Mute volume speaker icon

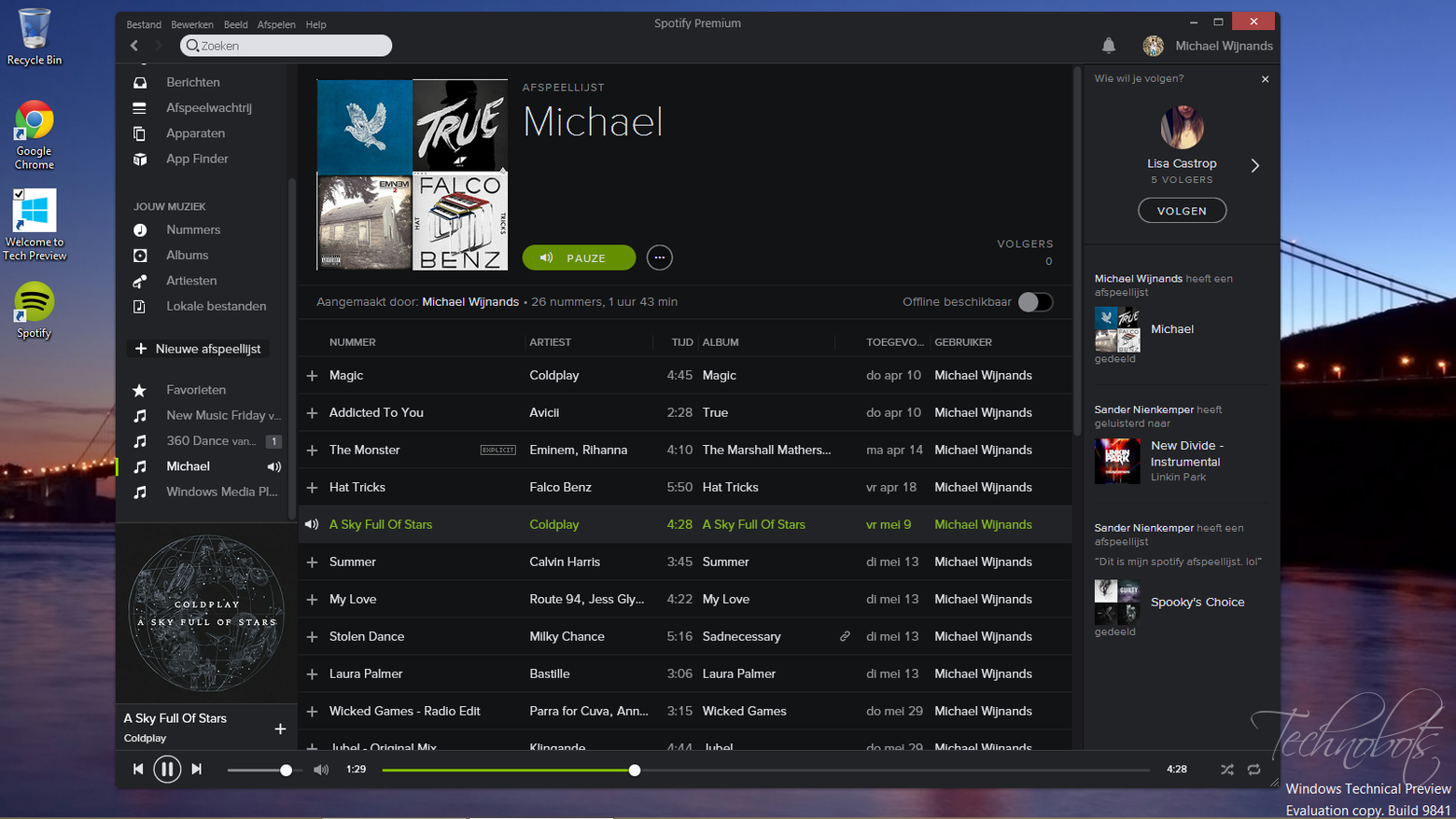[x=321, y=770]
